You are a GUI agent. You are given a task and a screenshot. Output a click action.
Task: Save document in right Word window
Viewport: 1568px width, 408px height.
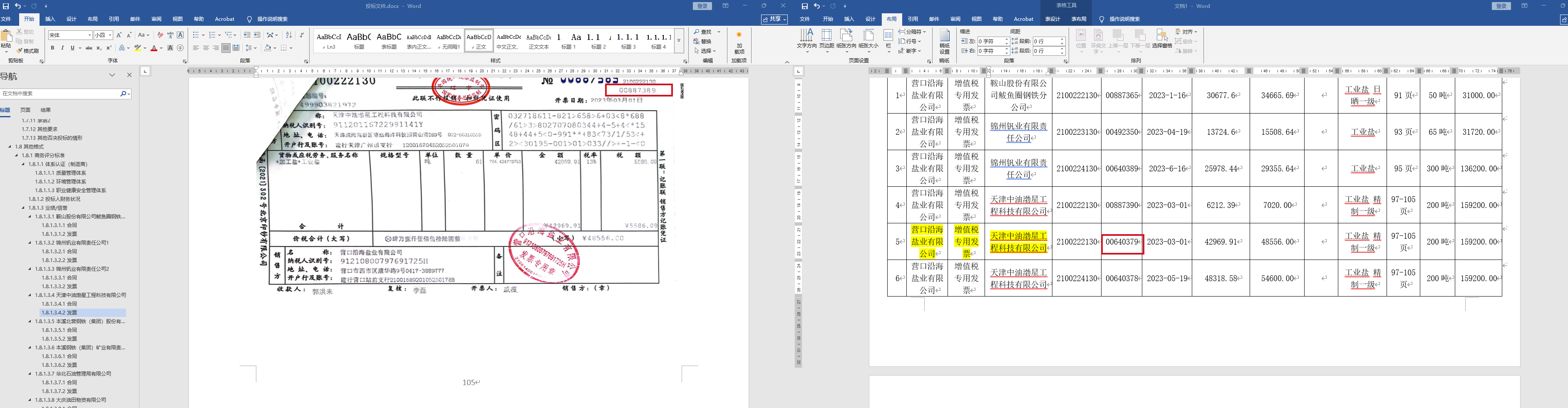tap(805, 6)
